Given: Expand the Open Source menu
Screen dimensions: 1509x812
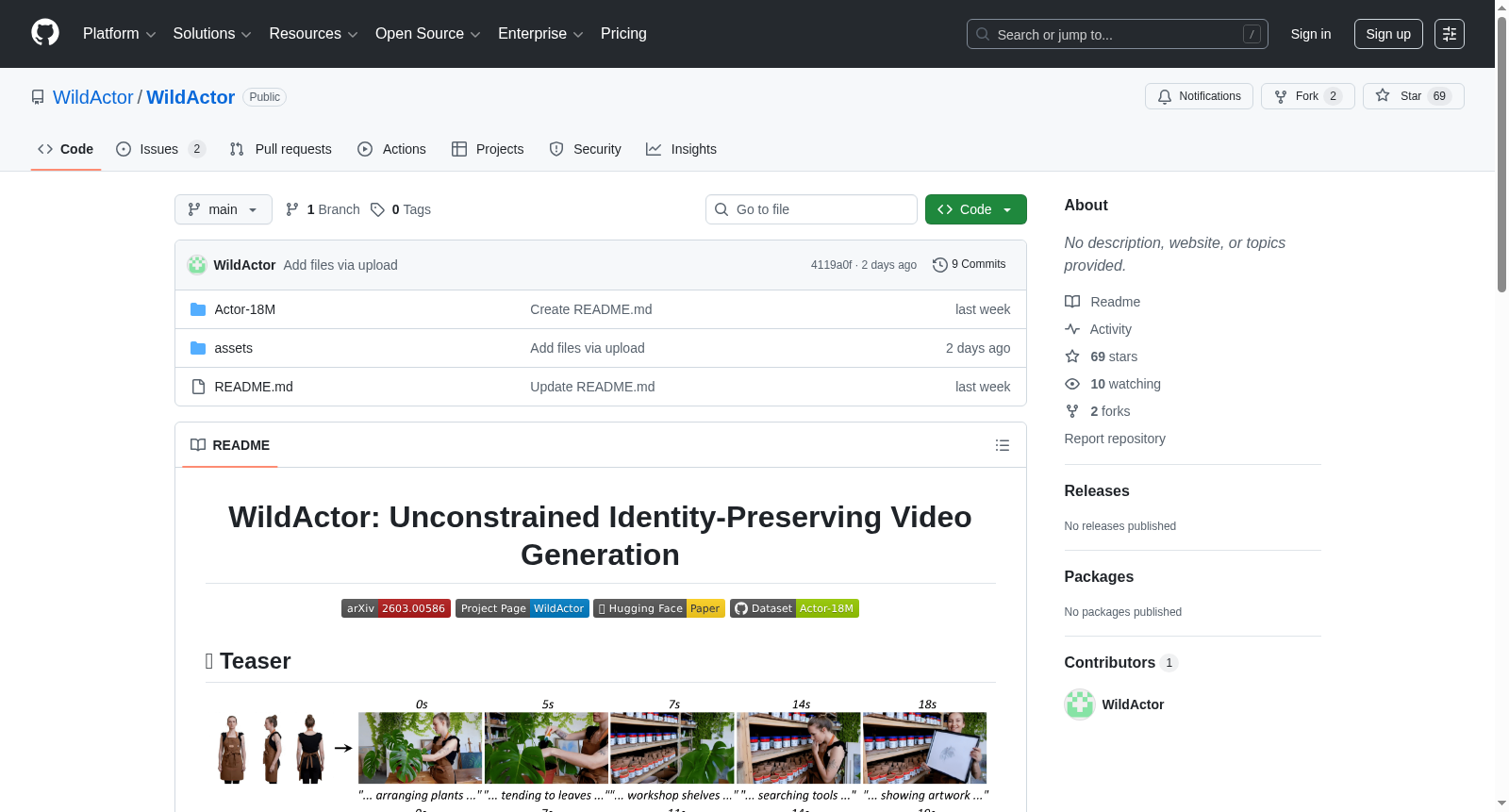Looking at the screenshot, I should tap(428, 34).
